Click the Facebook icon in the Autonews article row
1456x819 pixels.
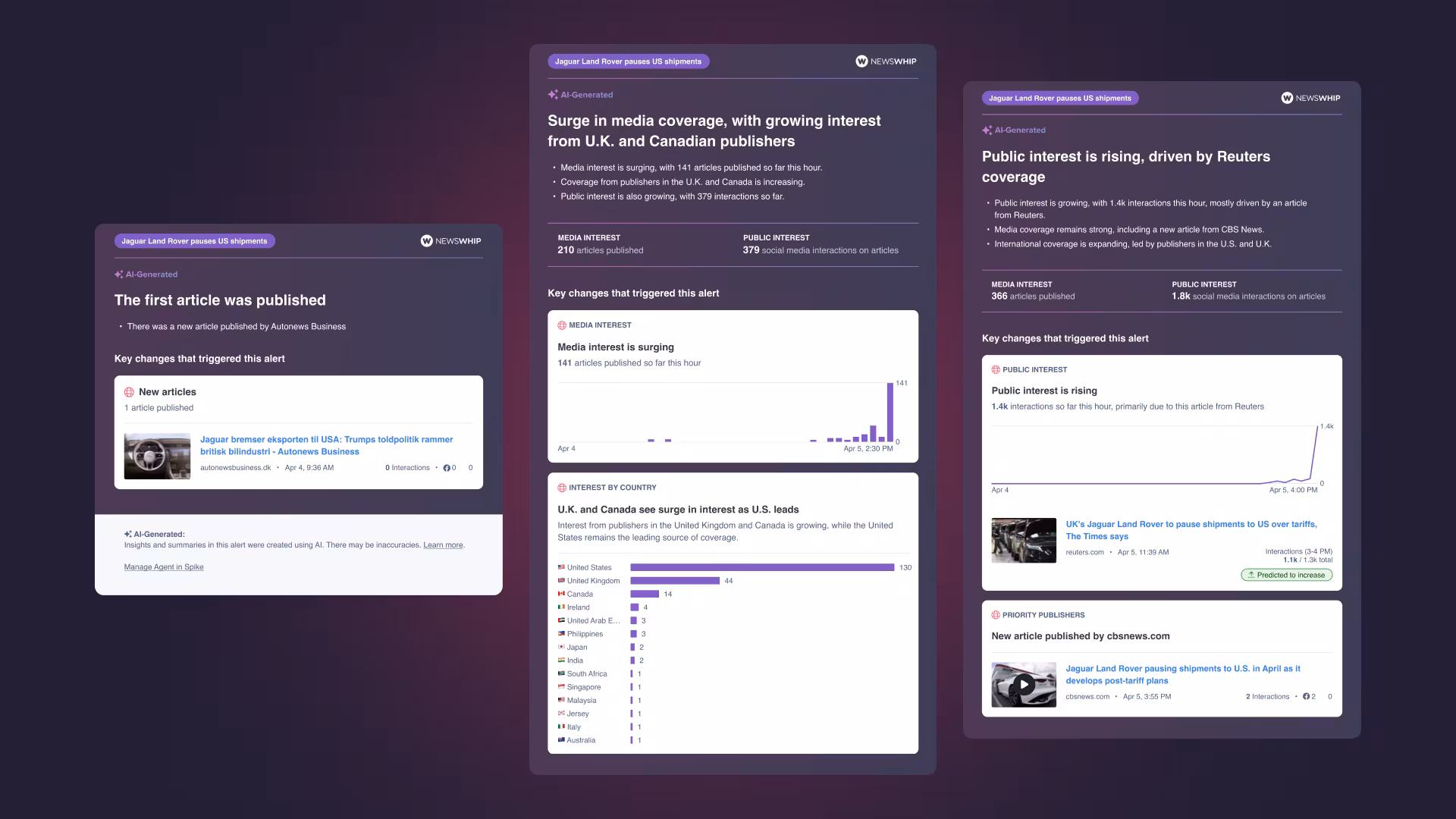tap(447, 468)
